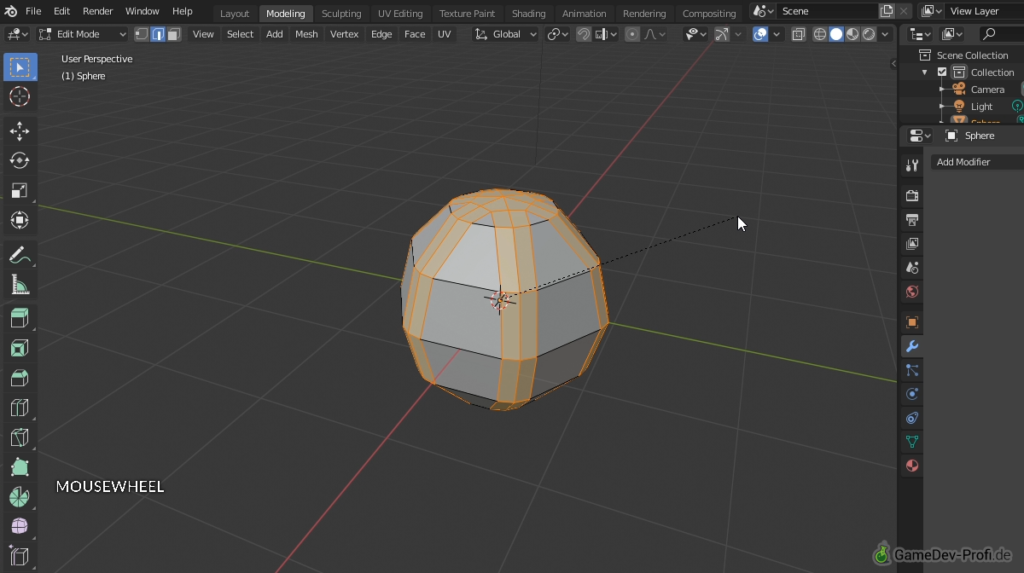The height and width of the screenshot is (573, 1024).
Task: Open the Particles properties tab
Action: pos(912,370)
